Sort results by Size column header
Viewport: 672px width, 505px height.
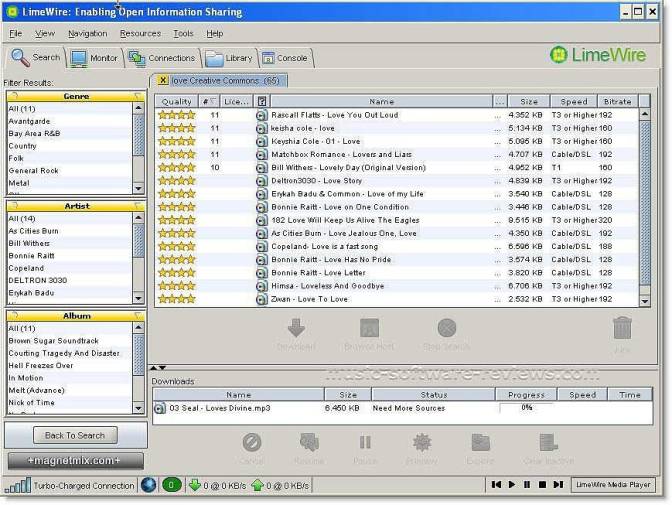pyautogui.click(x=529, y=101)
